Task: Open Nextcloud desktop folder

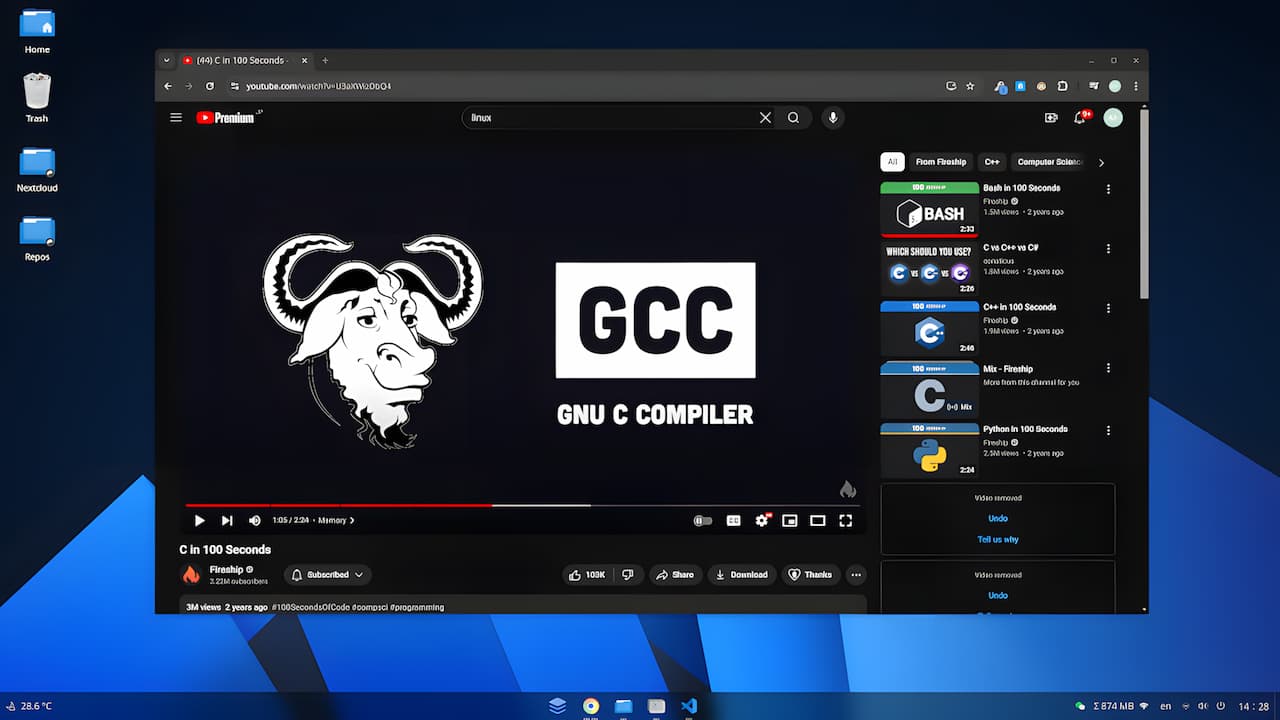Action: click(x=37, y=169)
